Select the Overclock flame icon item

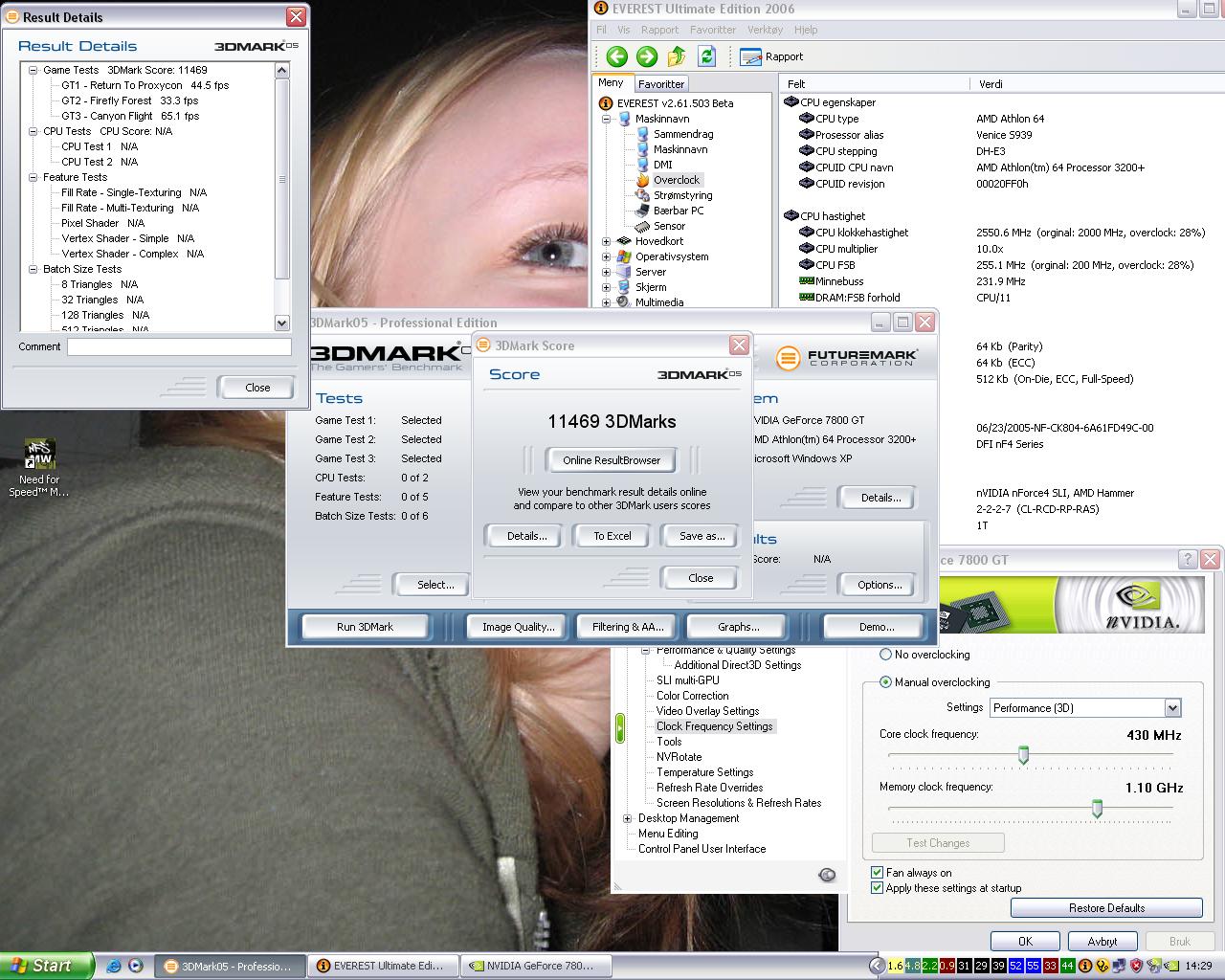643,180
